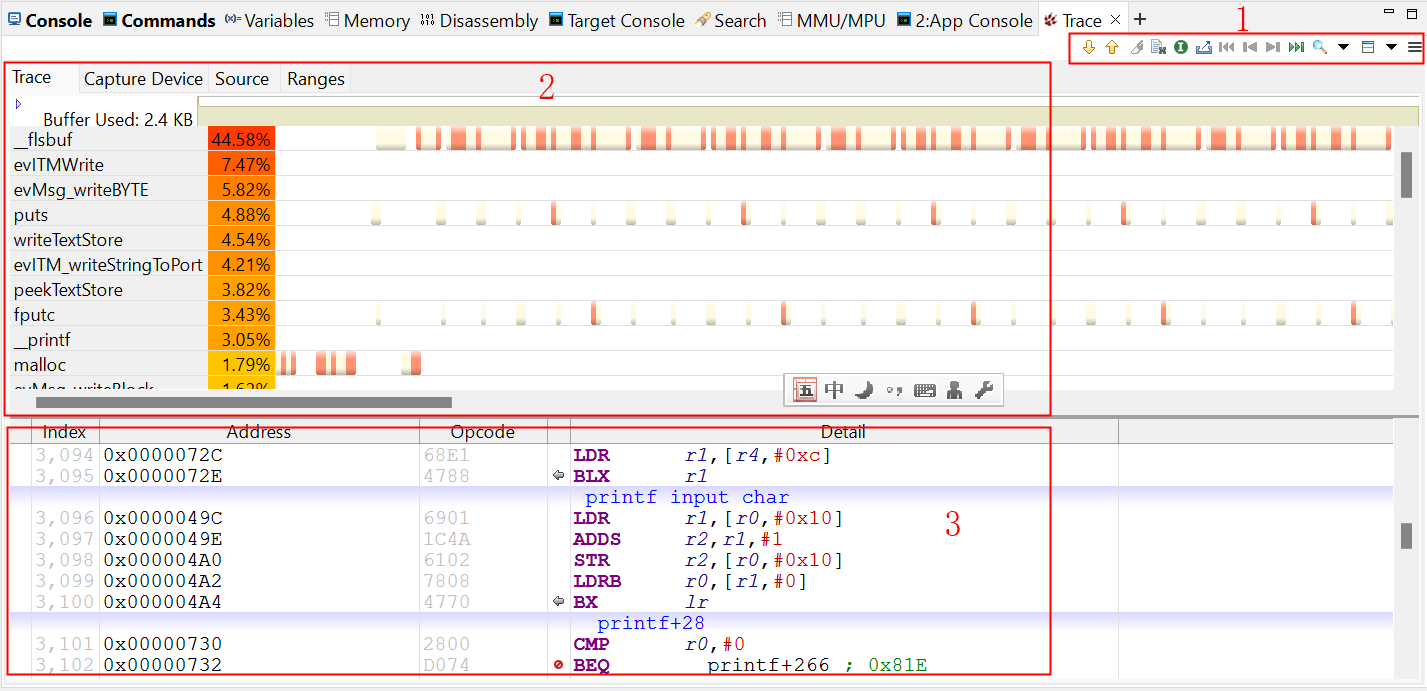Jump to the last trace record

click(1296, 47)
